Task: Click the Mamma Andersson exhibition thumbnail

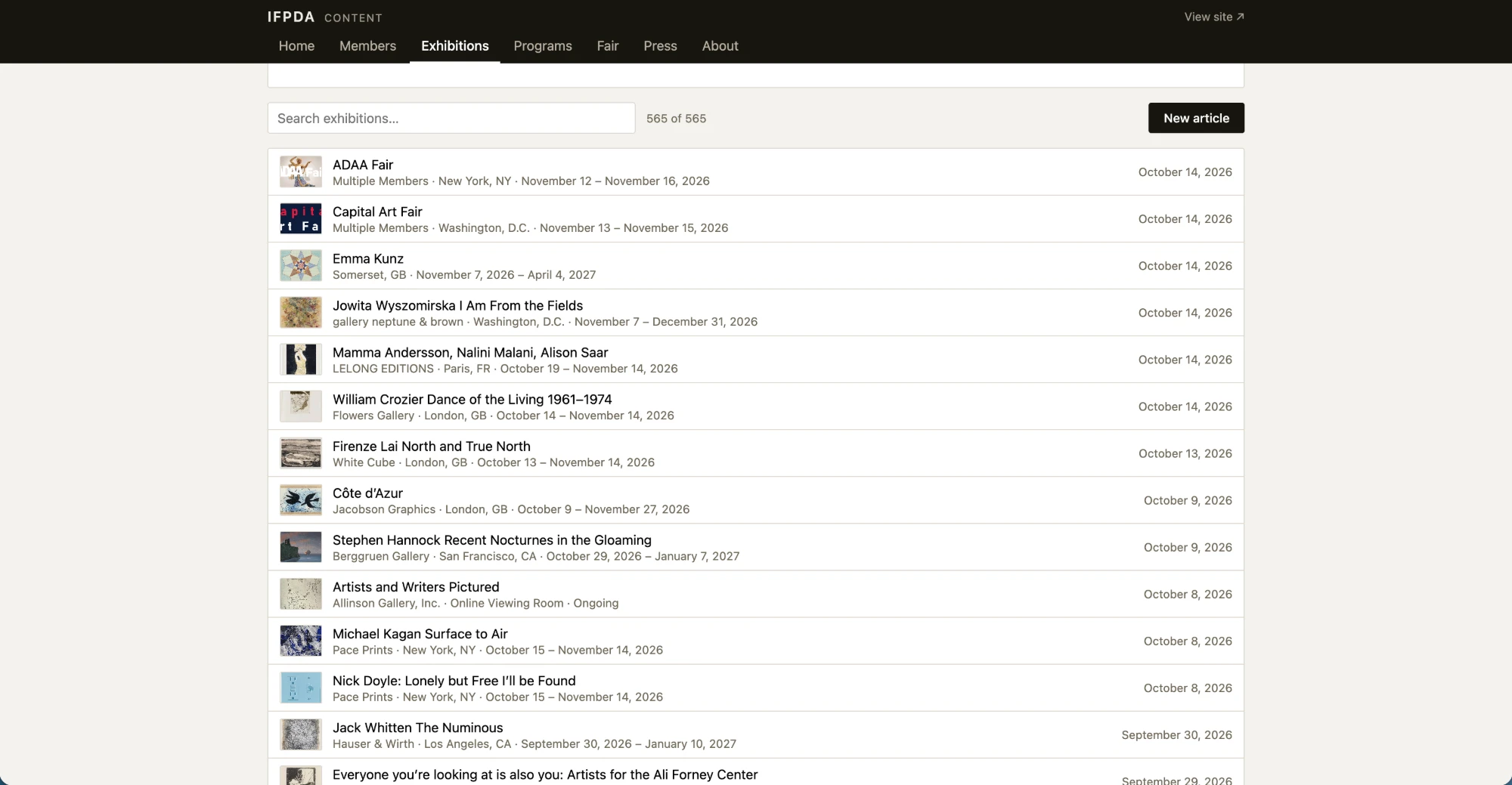Action: 301,360
